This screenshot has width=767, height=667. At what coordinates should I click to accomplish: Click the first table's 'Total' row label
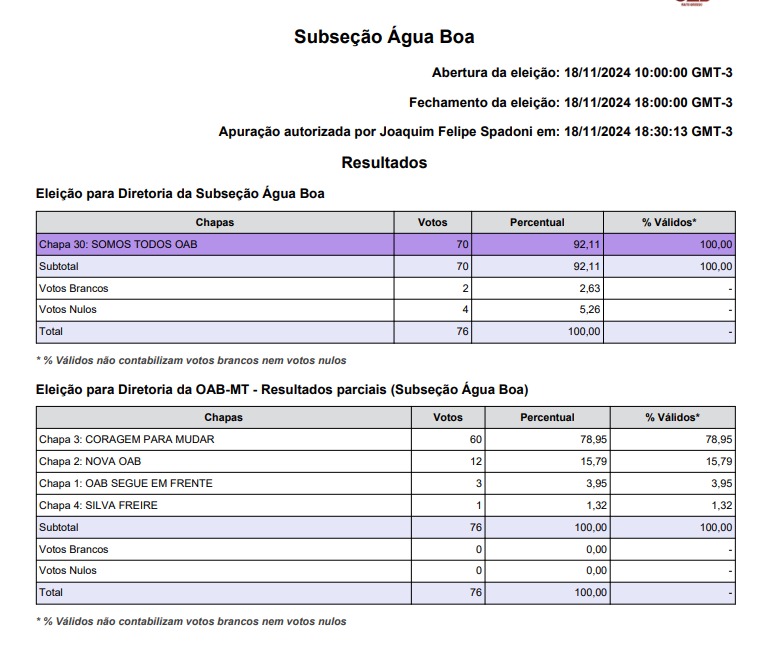point(50,332)
